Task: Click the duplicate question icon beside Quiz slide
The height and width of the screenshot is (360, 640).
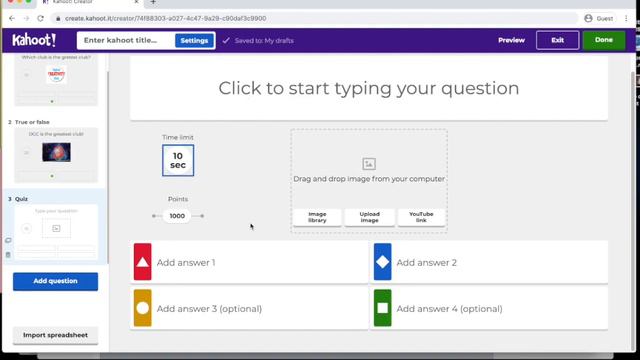Action: tap(8, 240)
